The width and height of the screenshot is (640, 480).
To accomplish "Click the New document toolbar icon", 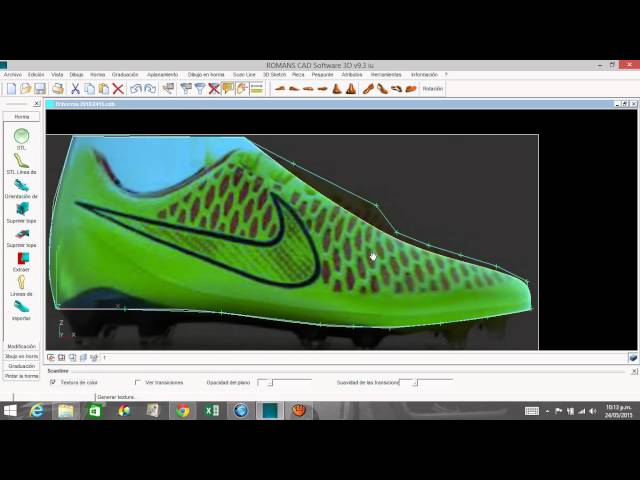I will point(11,88).
